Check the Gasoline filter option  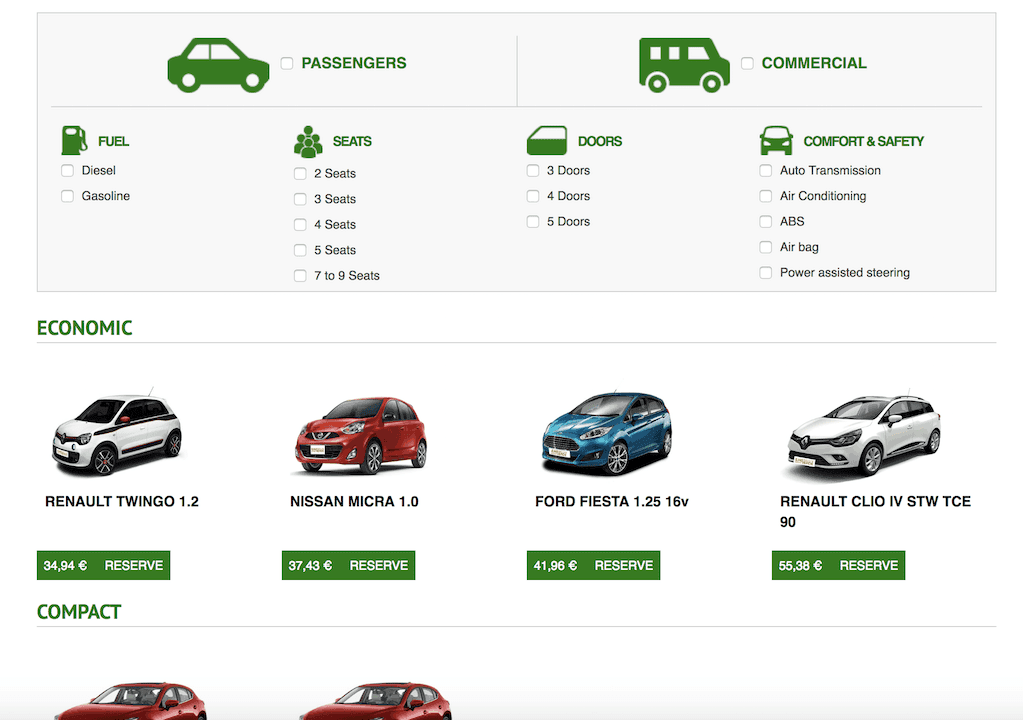65,196
